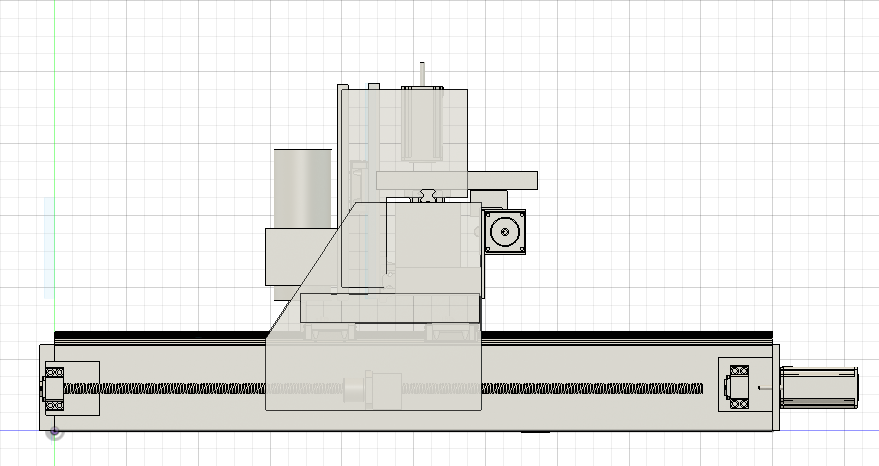Select the cylindrical spindle body on the left
This screenshot has width=879, height=466.
[302, 188]
